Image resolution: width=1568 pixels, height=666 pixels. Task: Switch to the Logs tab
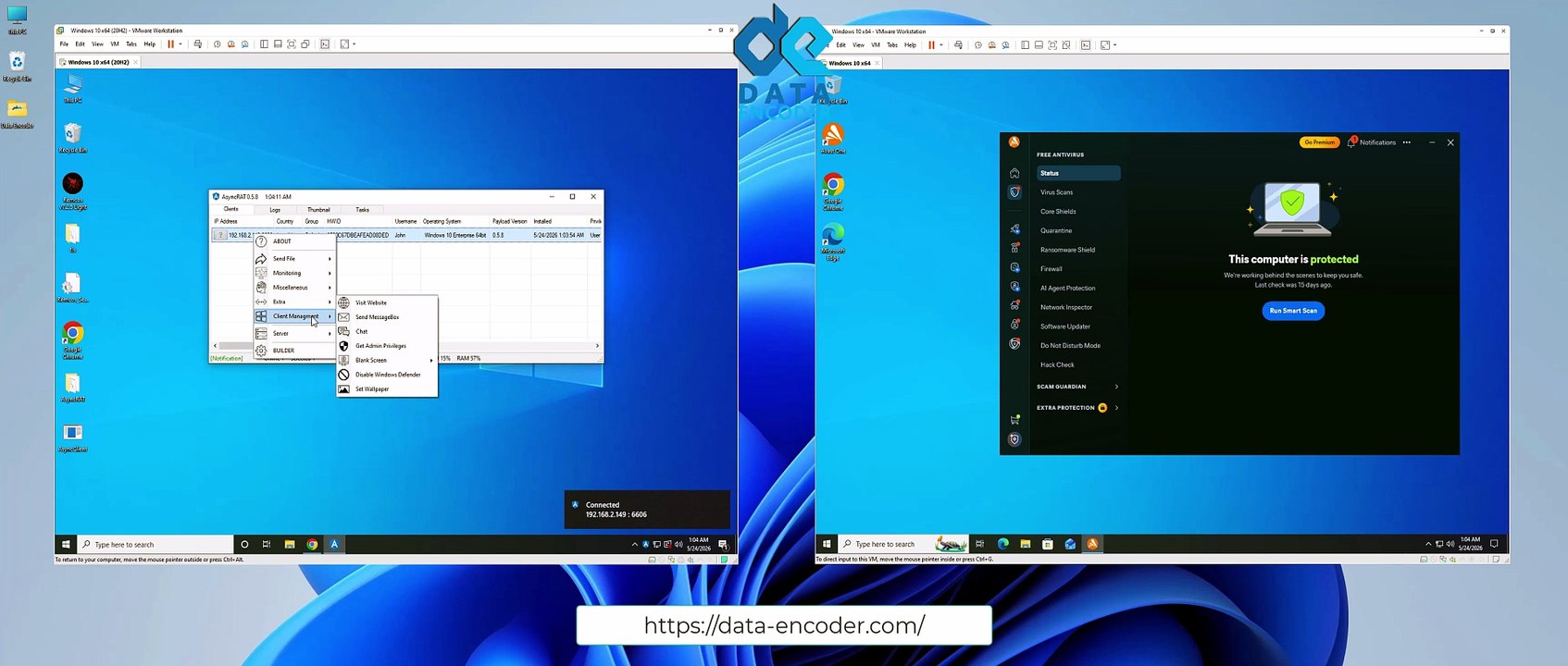275,210
